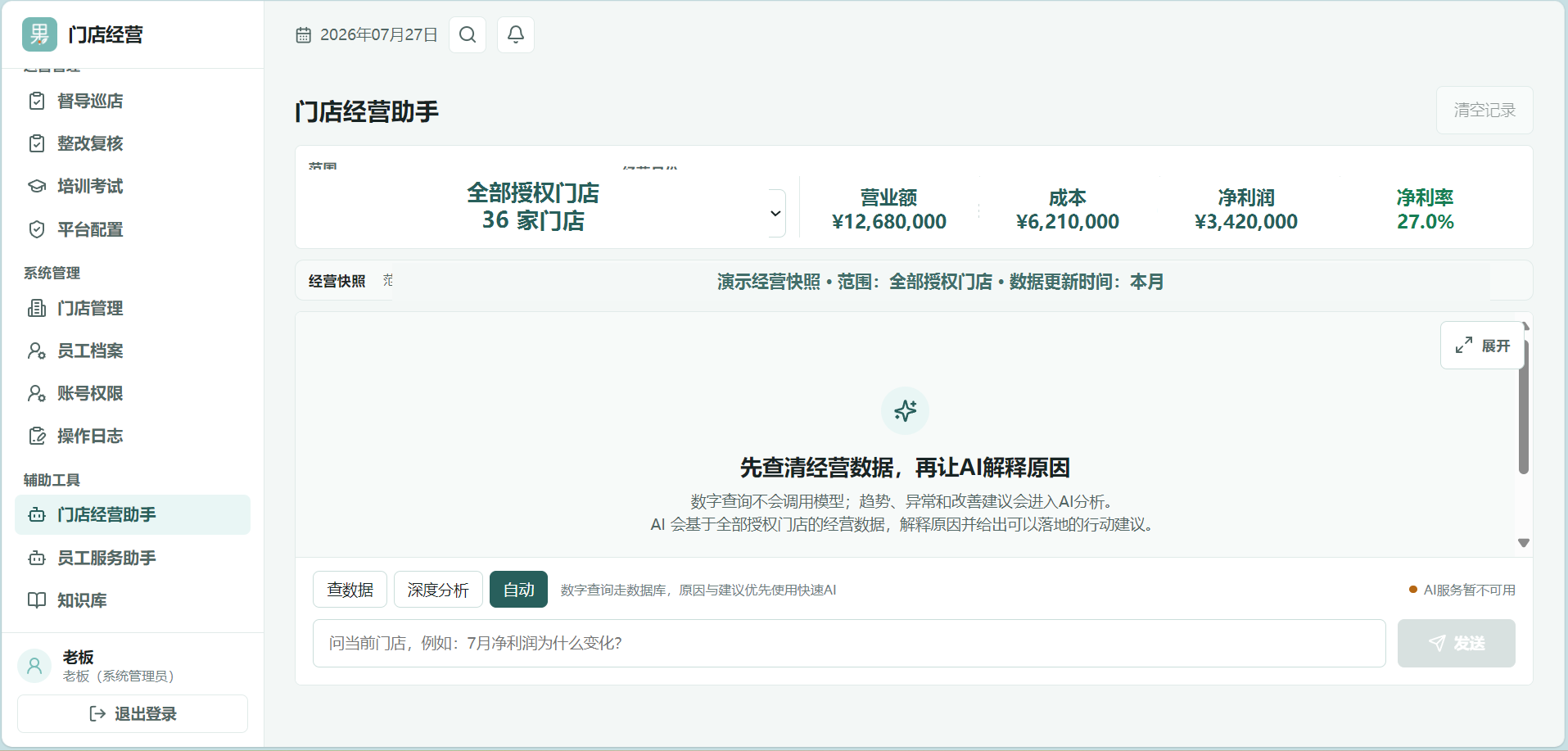Click the 整改复核 clipboard icon

pyautogui.click(x=37, y=143)
